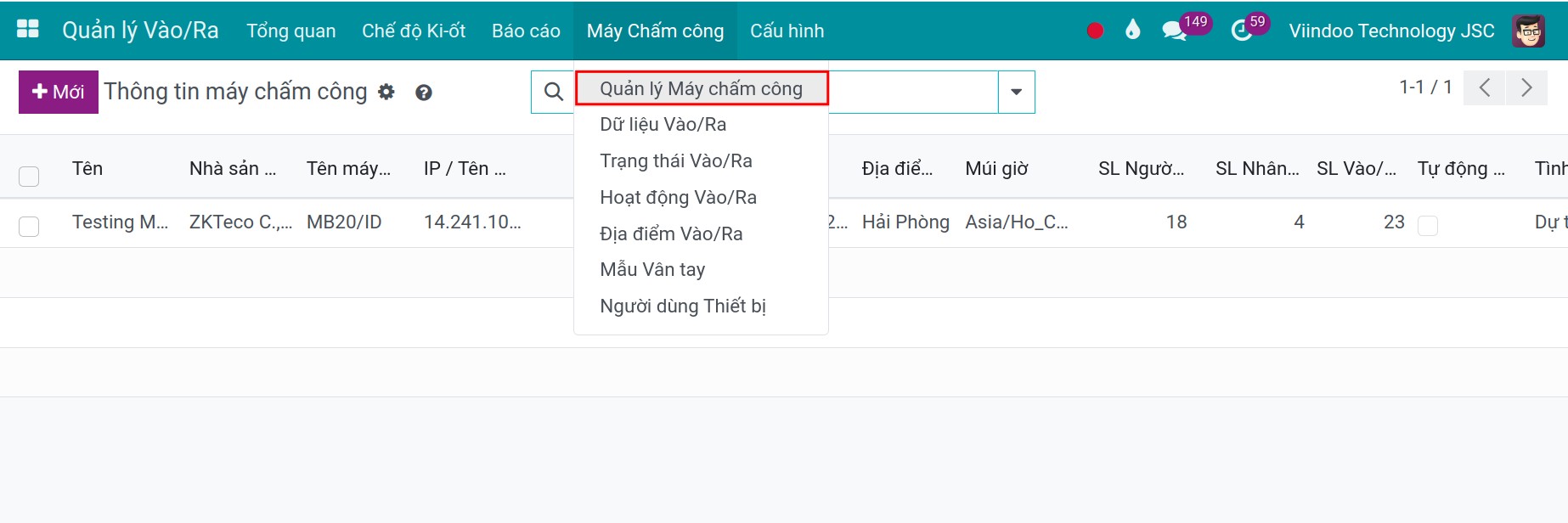Viewport: 1568px width, 523px height.
Task: Click the search input field
Action: [913, 92]
